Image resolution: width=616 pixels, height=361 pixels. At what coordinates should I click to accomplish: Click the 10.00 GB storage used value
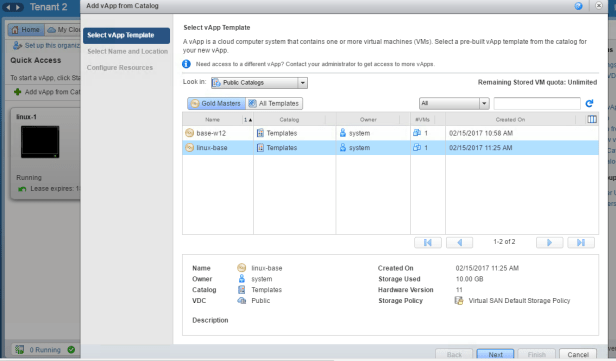point(469,279)
